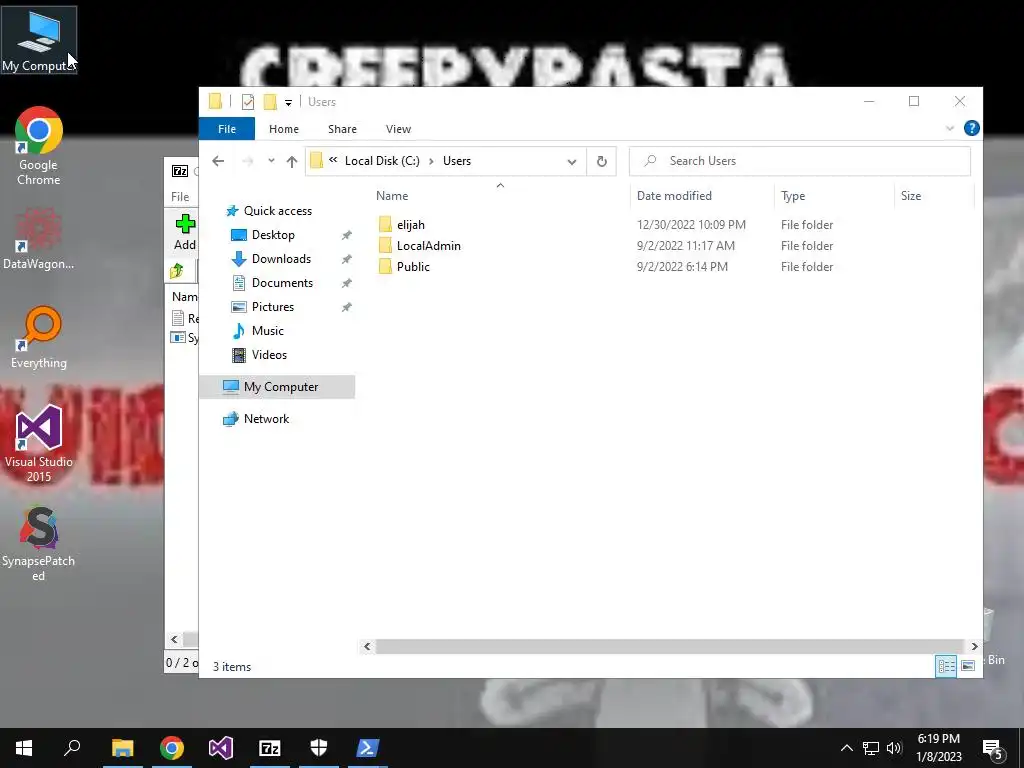Image resolution: width=1024 pixels, height=768 pixels.
Task: Open network status tray icon
Action: [871, 748]
